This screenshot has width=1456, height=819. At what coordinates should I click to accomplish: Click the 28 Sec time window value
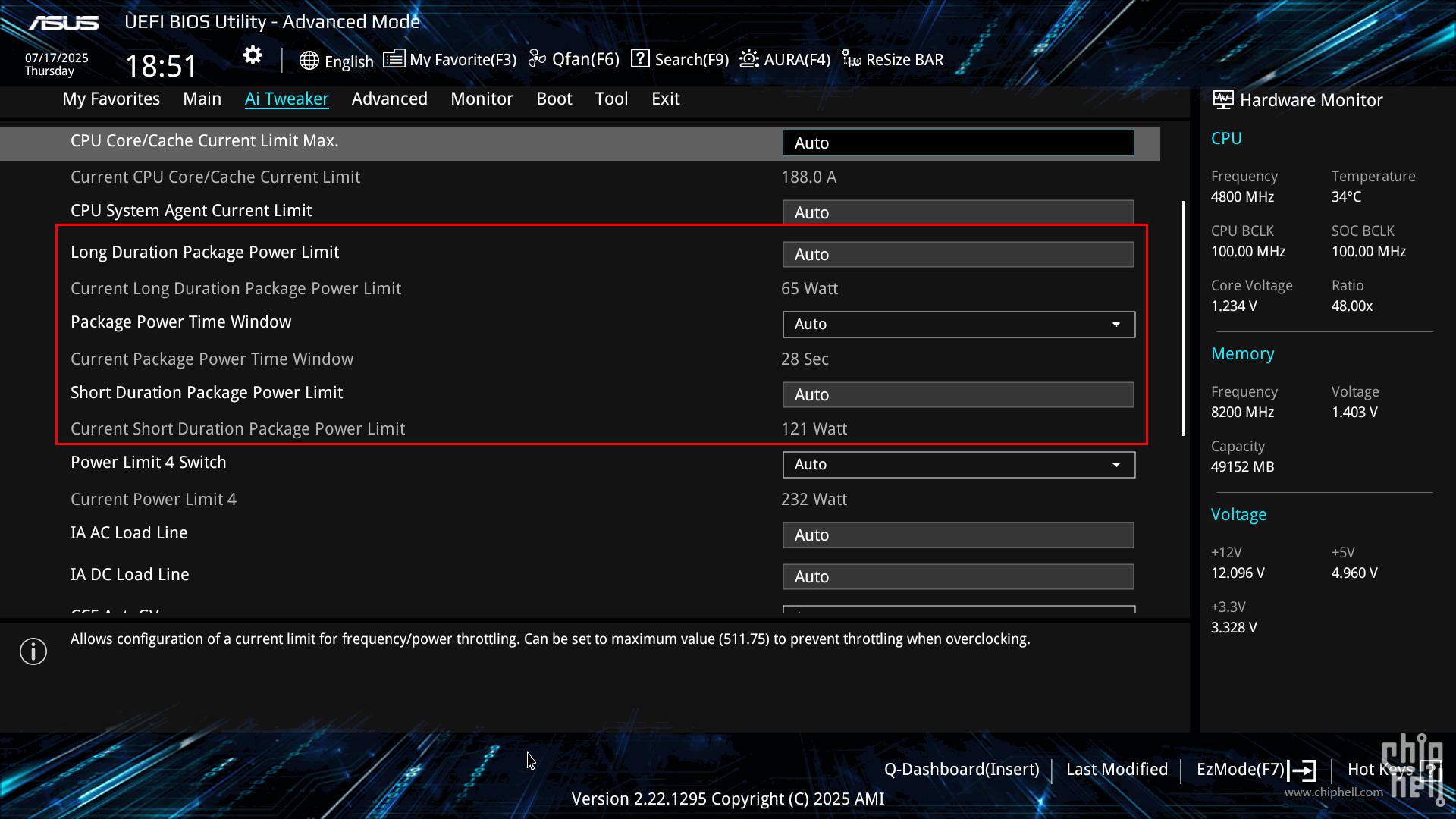[x=805, y=359]
